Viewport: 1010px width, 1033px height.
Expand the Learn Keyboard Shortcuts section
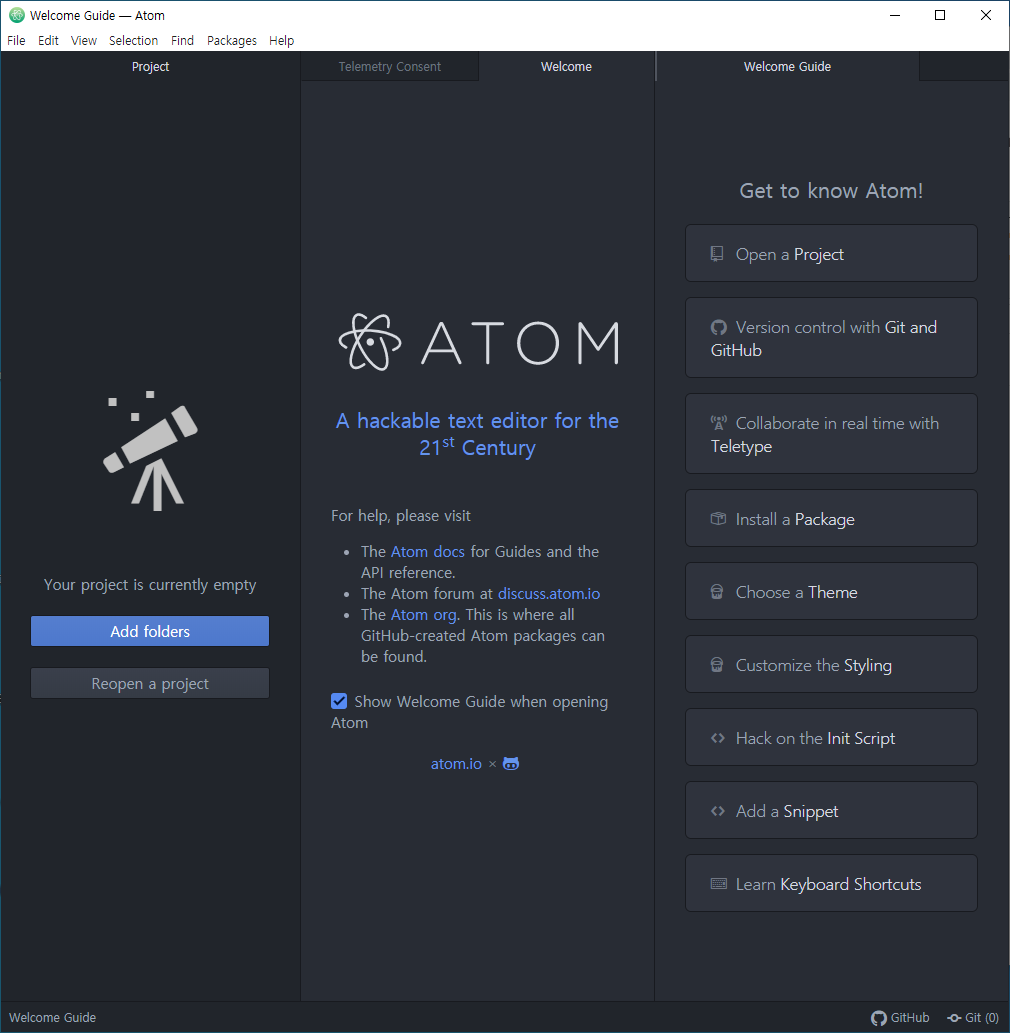point(831,884)
